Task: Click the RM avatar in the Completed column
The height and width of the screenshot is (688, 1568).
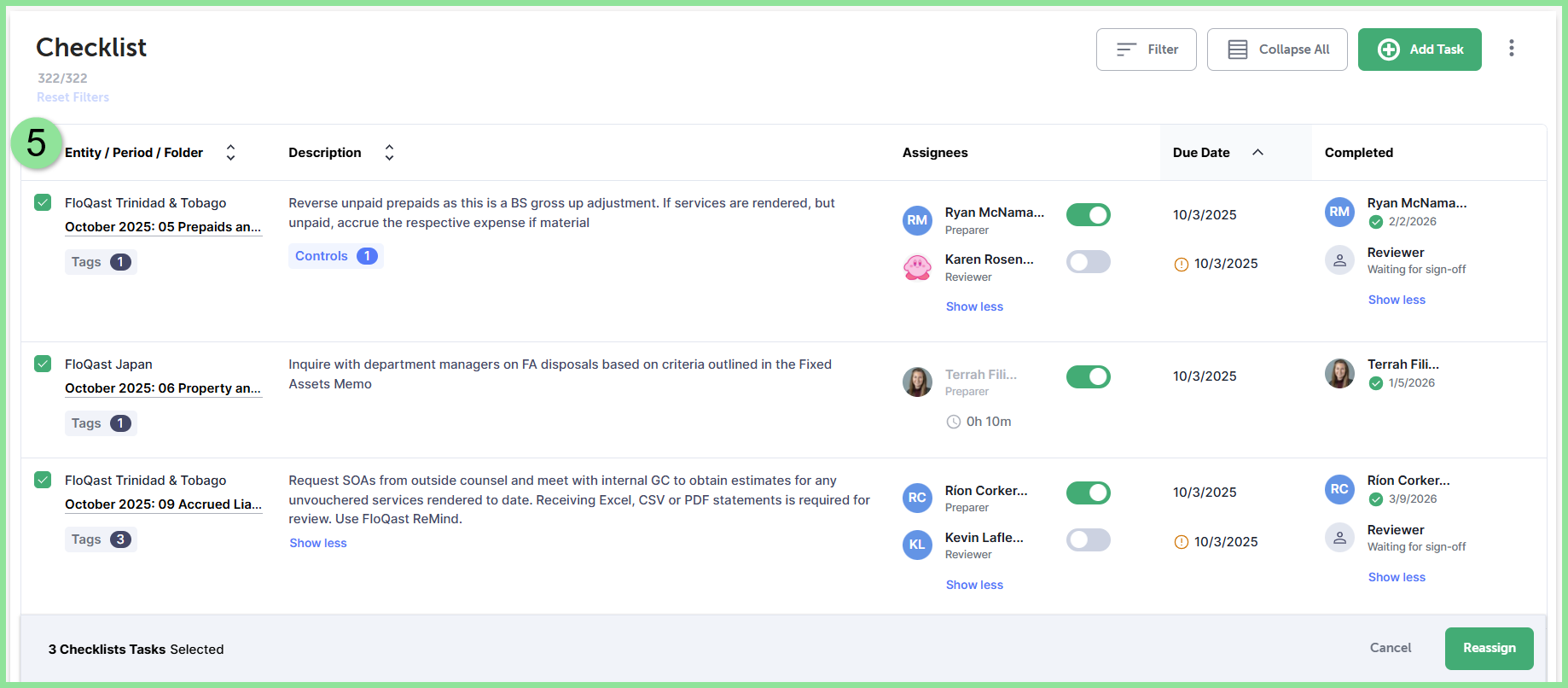Action: click(x=1339, y=212)
